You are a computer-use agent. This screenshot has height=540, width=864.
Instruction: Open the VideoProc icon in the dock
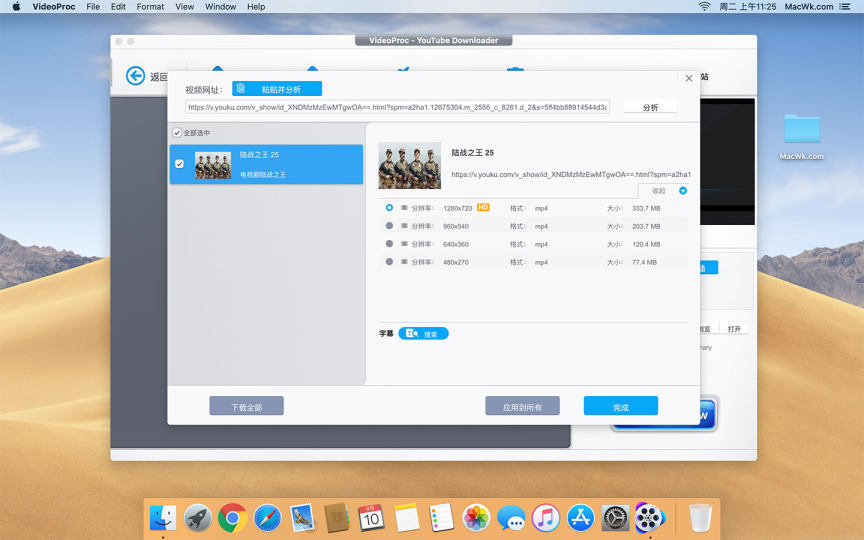click(x=650, y=517)
